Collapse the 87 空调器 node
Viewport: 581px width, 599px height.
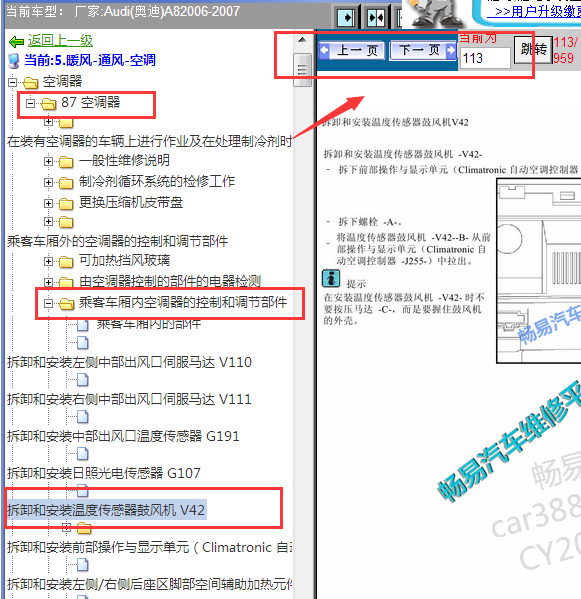coord(30,103)
